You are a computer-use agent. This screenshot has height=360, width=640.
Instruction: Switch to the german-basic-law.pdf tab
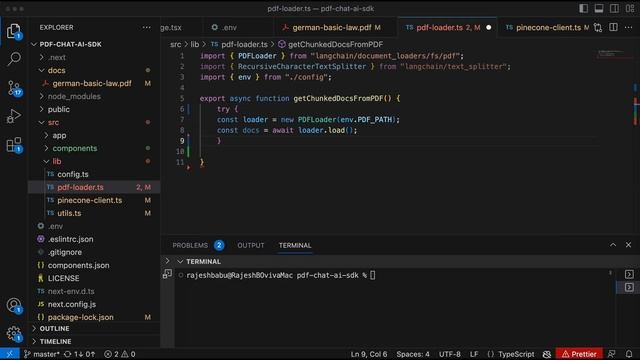[x=335, y=27]
